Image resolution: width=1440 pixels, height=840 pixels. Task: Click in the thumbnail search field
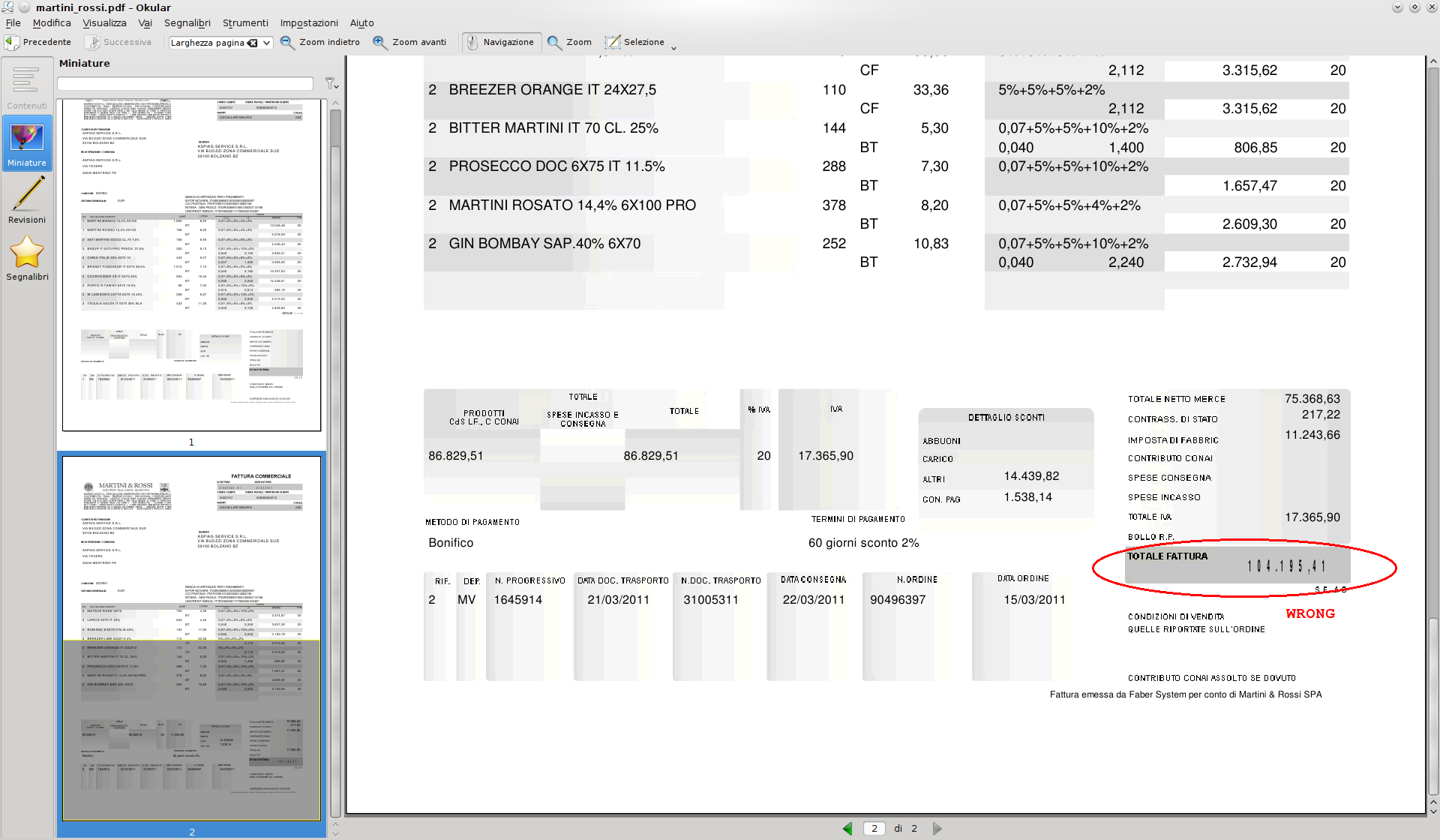184,83
